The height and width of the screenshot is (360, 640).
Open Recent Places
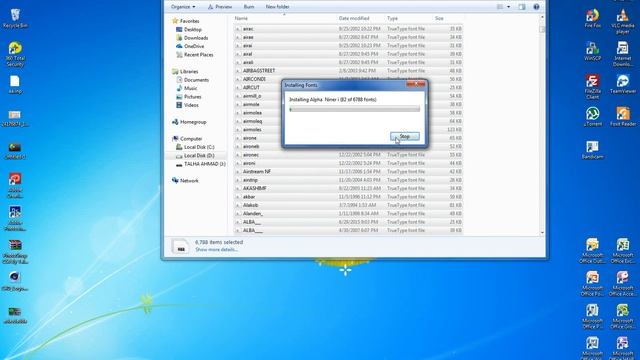pos(198,55)
